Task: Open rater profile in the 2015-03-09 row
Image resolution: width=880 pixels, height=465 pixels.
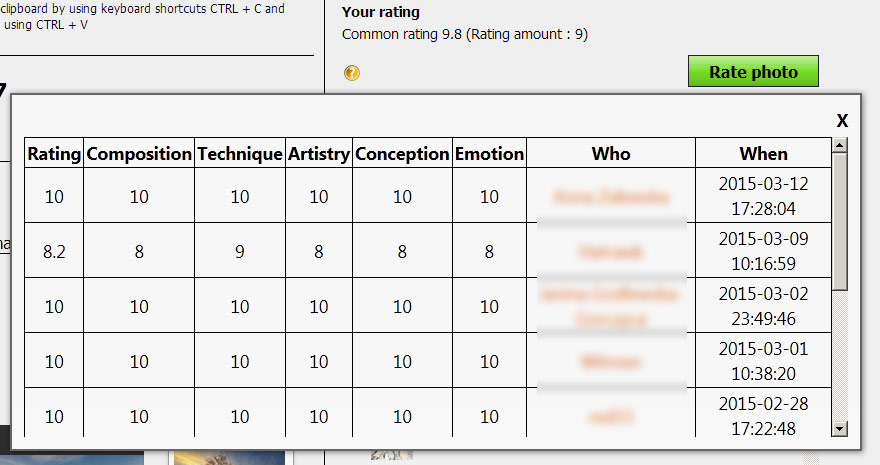Action: (610, 252)
